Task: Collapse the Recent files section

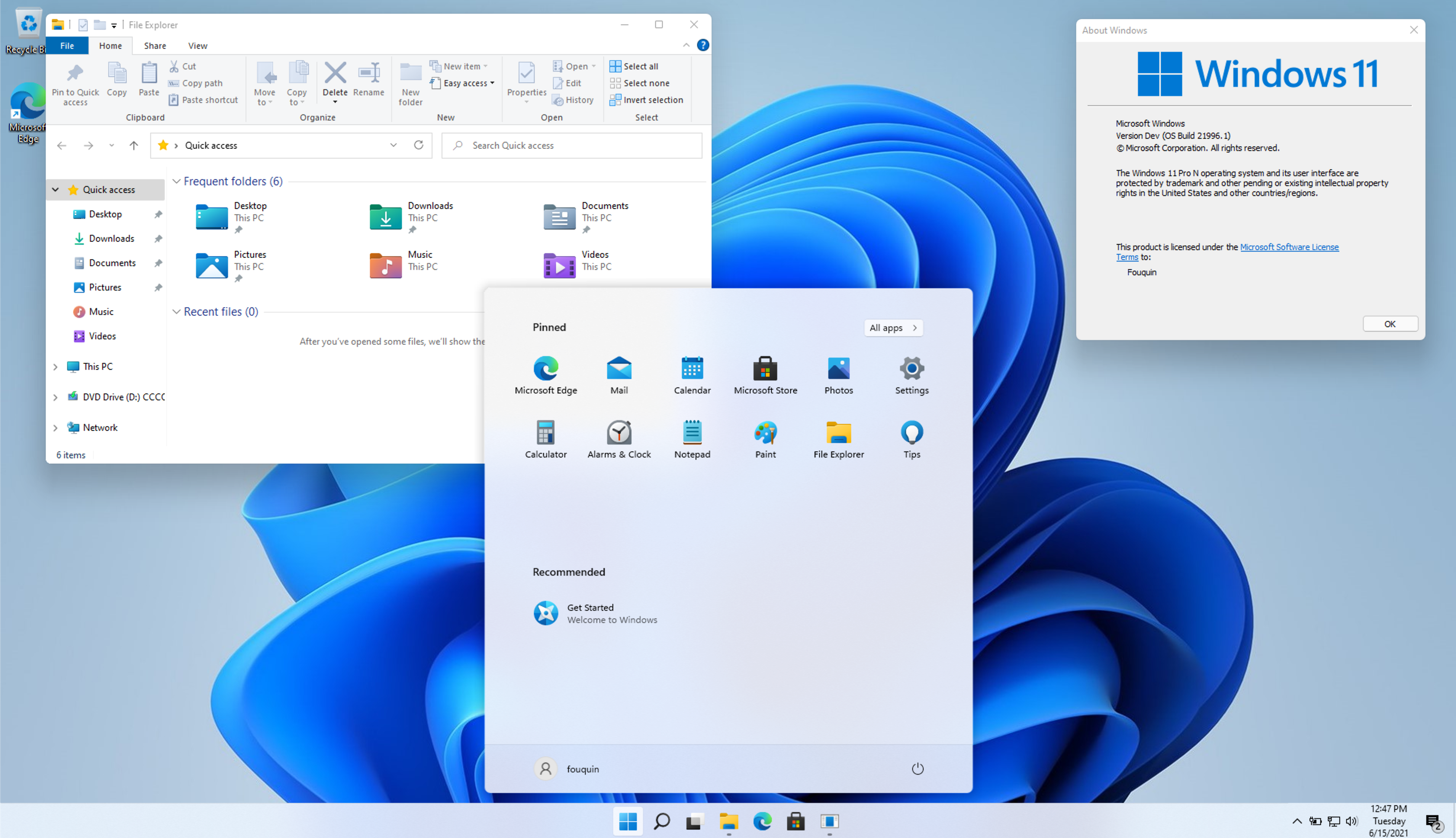Action: point(177,311)
